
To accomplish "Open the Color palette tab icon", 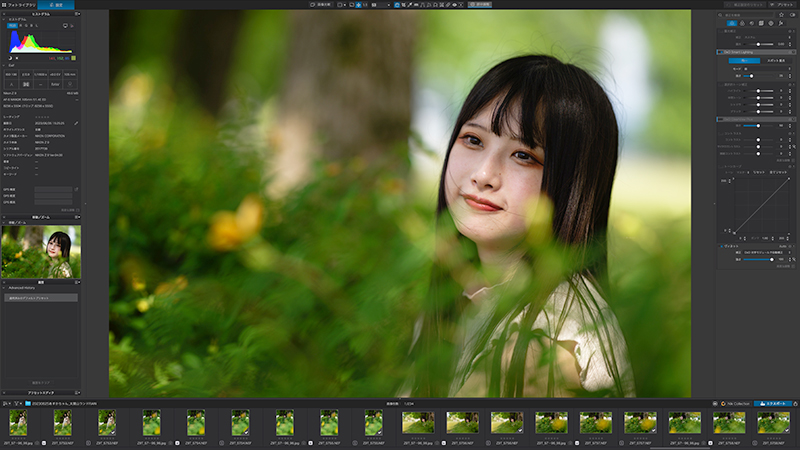I will coord(742,23).
